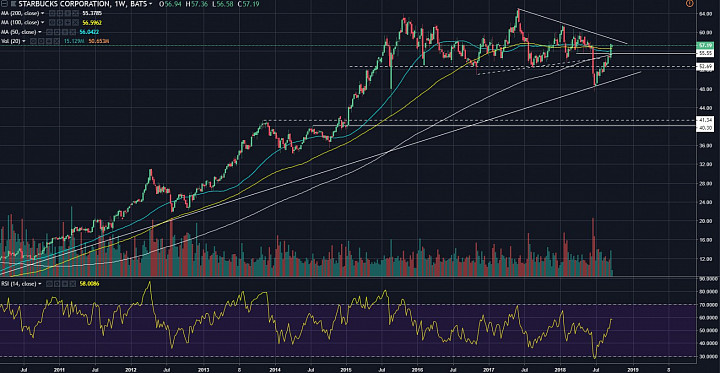Select the 41.34 horizontal line price label
This screenshot has width=720, height=373.
pos(704,120)
